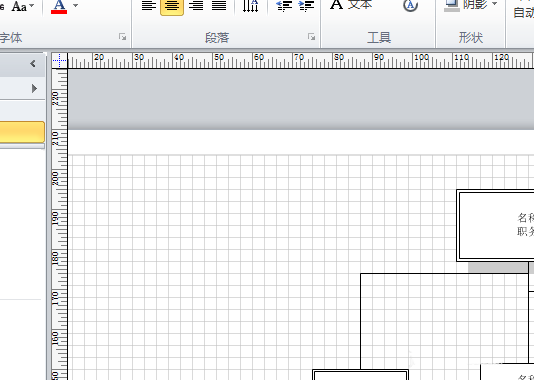534x380 pixels.
Task: Collapse the shapes pane with the arrow
Action: pyautogui.click(x=33, y=64)
